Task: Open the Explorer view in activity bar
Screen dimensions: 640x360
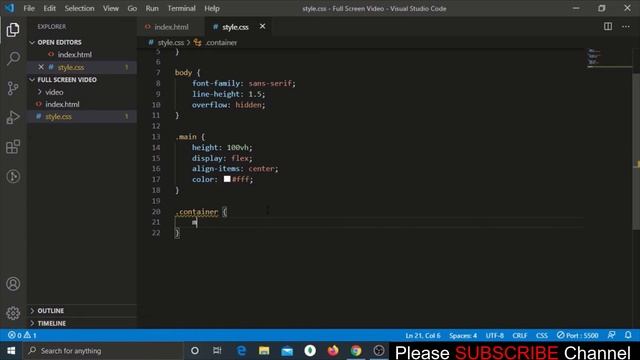Action: [x=13, y=30]
